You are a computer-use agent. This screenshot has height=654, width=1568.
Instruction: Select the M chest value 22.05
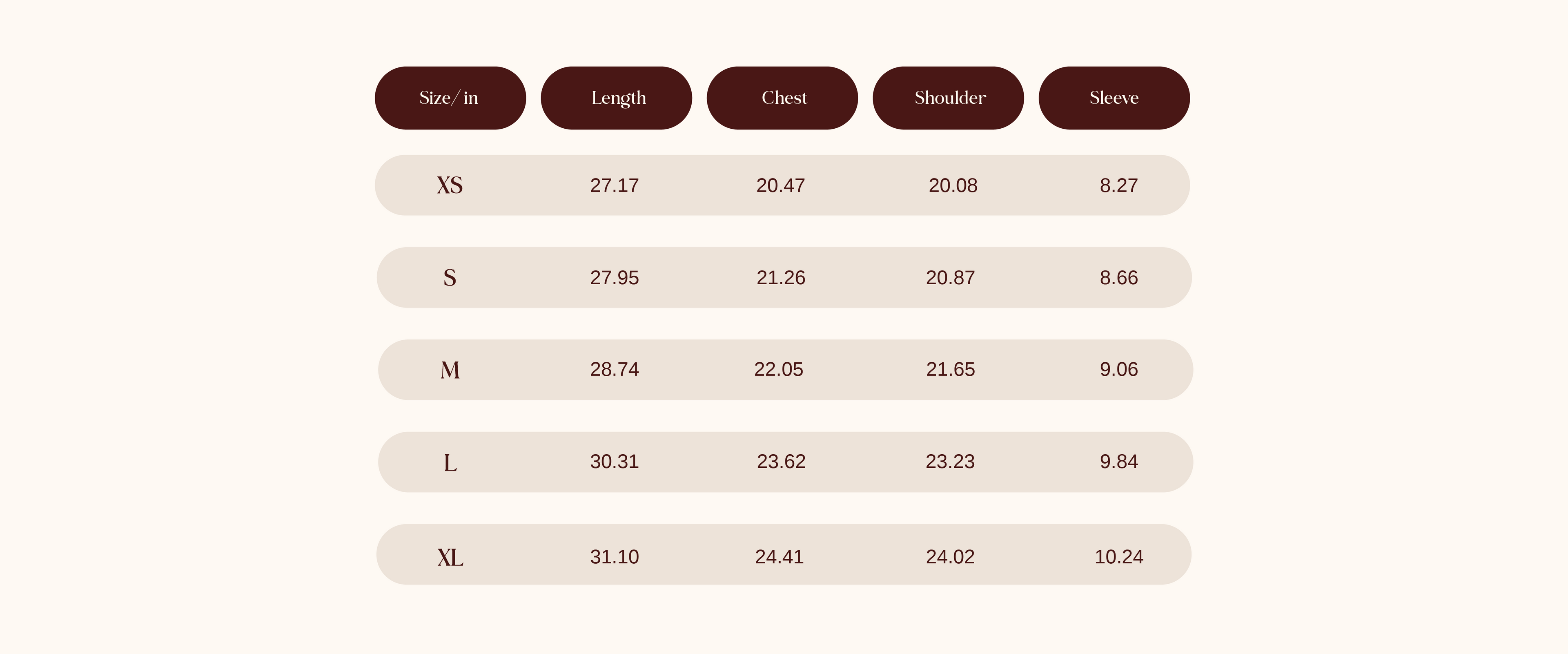coord(779,369)
